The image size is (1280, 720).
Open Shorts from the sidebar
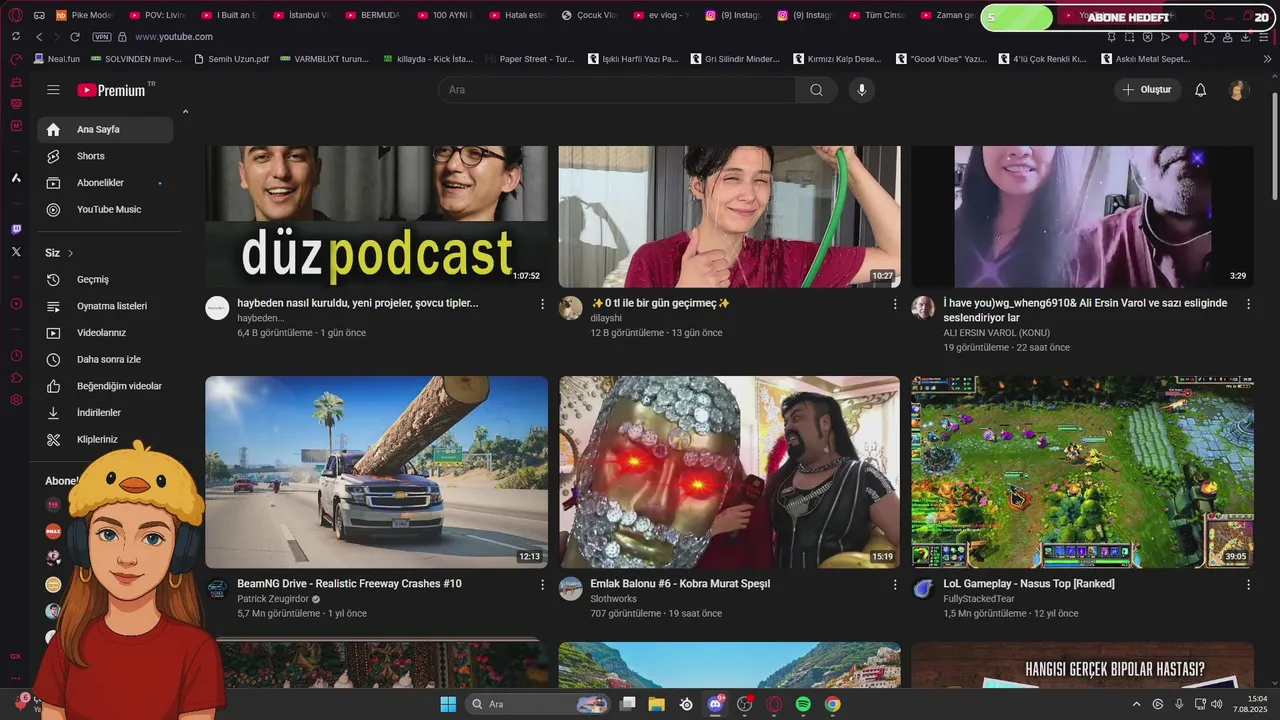(105, 156)
